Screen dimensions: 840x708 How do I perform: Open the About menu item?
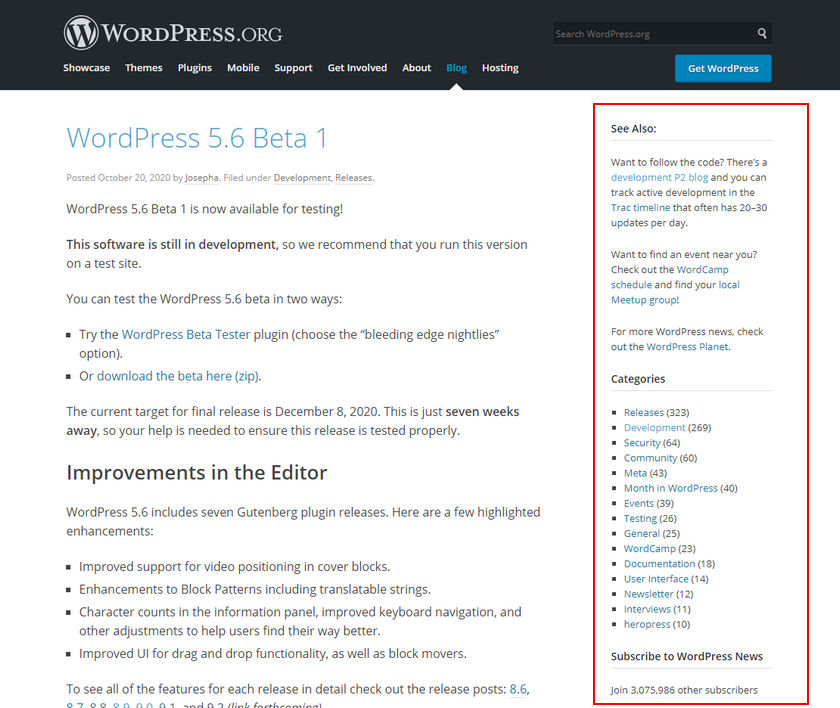pyautogui.click(x=416, y=68)
